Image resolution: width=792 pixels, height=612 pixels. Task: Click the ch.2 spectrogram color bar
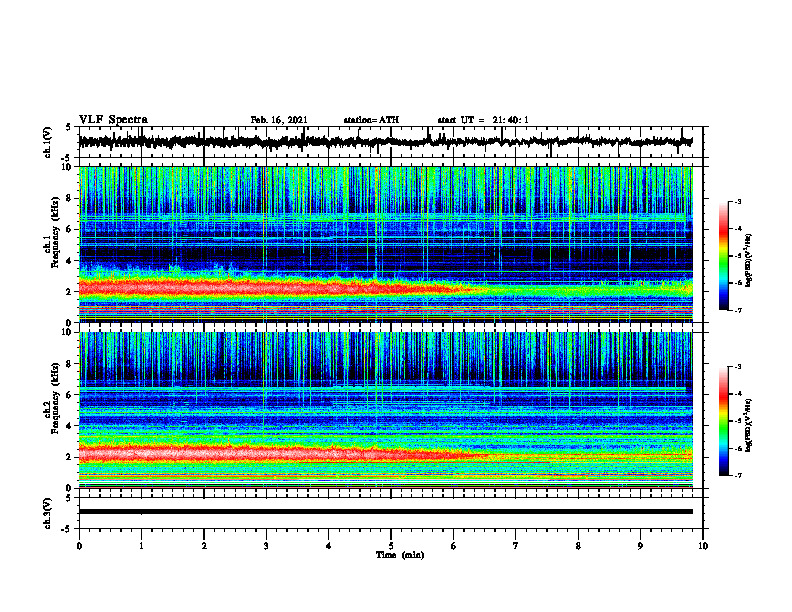(724, 421)
